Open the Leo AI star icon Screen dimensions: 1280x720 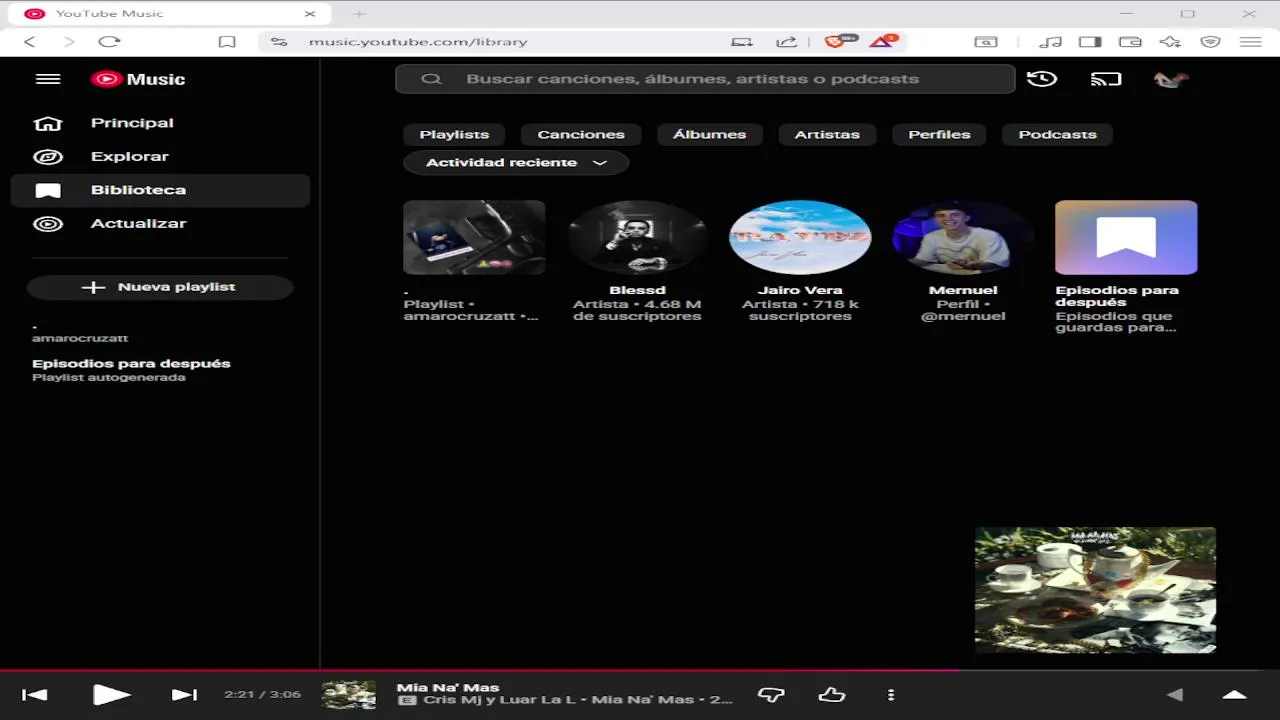point(1170,42)
